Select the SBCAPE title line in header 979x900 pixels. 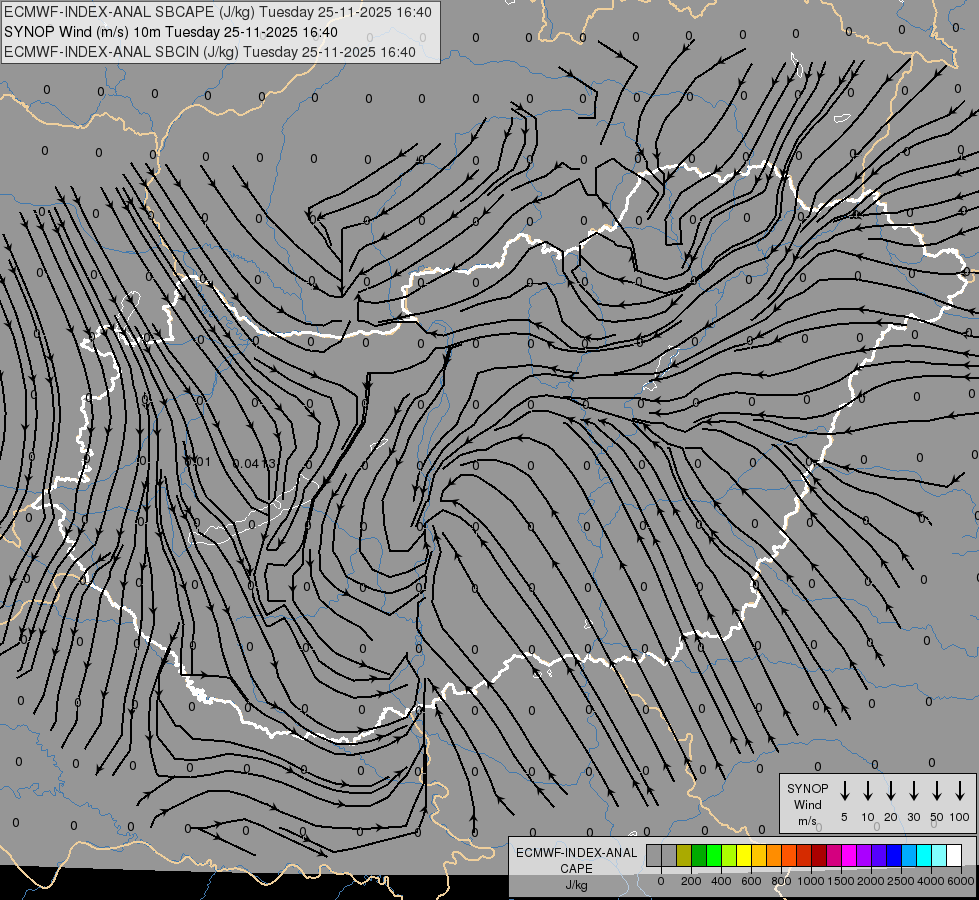point(218,12)
